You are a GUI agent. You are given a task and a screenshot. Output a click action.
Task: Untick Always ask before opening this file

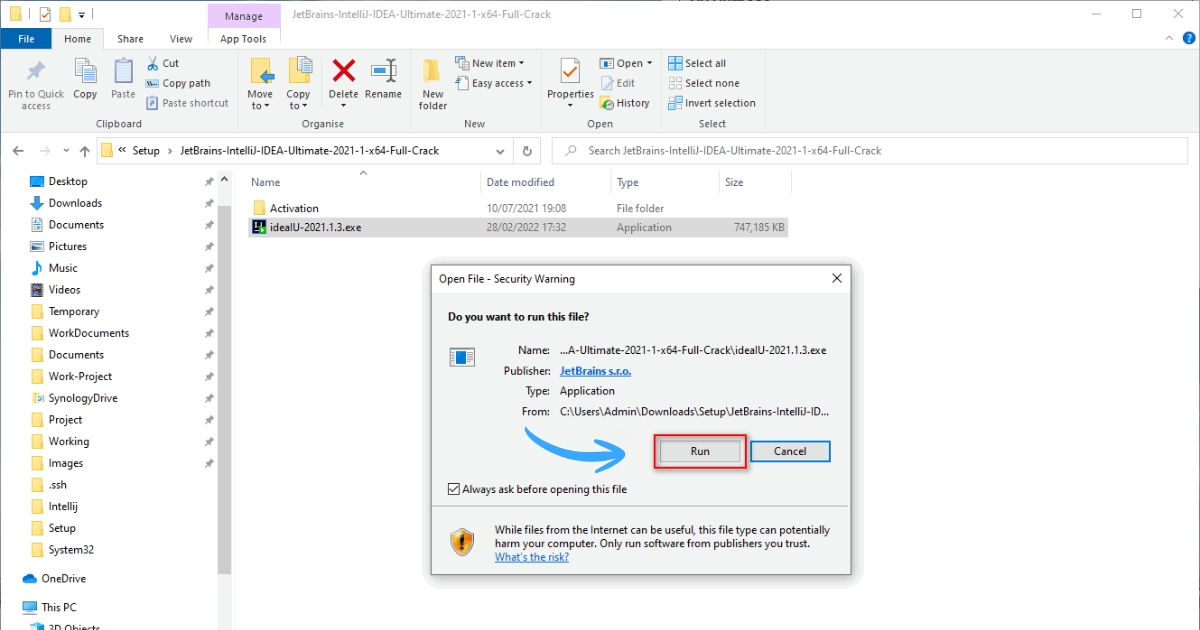pos(454,489)
